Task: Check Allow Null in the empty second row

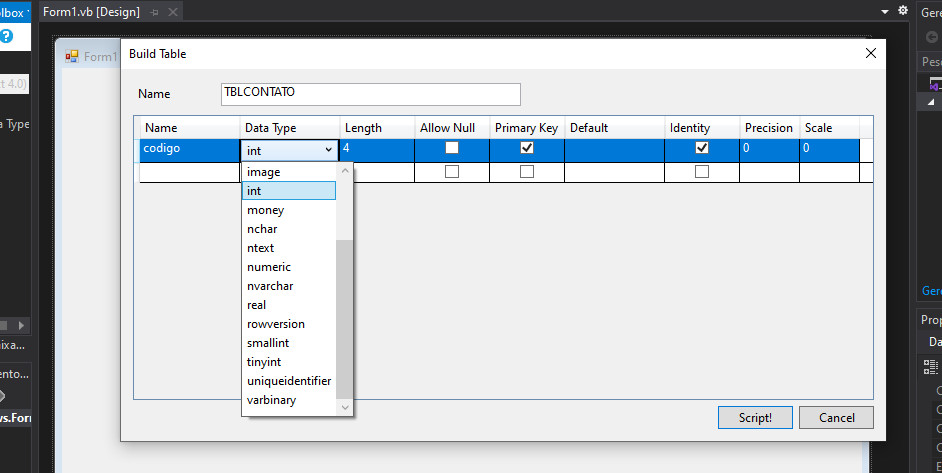Action: [x=452, y=171]
